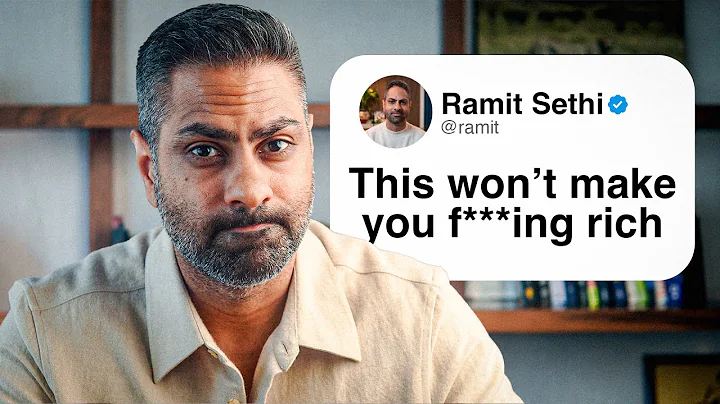
Task: Click the vertical wooden post behind the man
Action: tap(101, 124)
